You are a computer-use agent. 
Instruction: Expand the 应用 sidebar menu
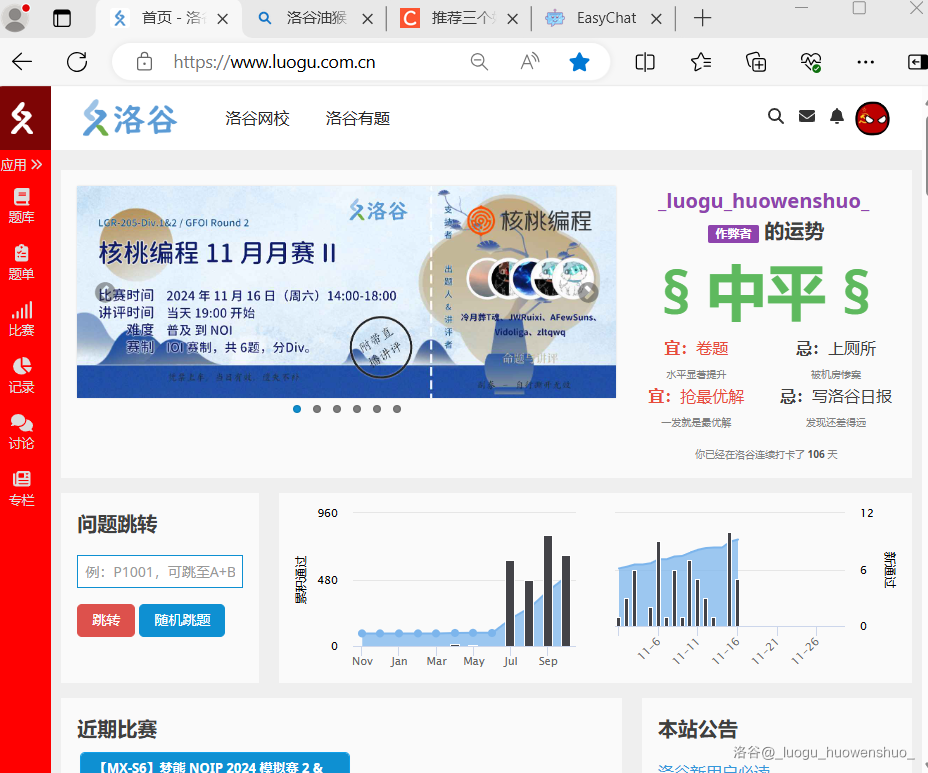coord(21,164)
